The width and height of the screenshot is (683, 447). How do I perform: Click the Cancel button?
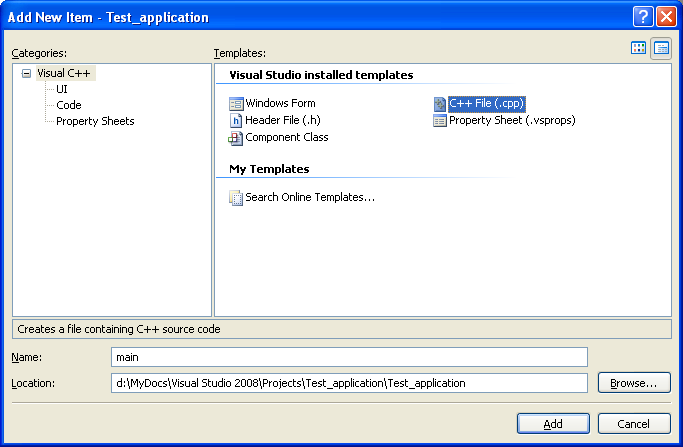pyautogui.click(x=634, y=423)
